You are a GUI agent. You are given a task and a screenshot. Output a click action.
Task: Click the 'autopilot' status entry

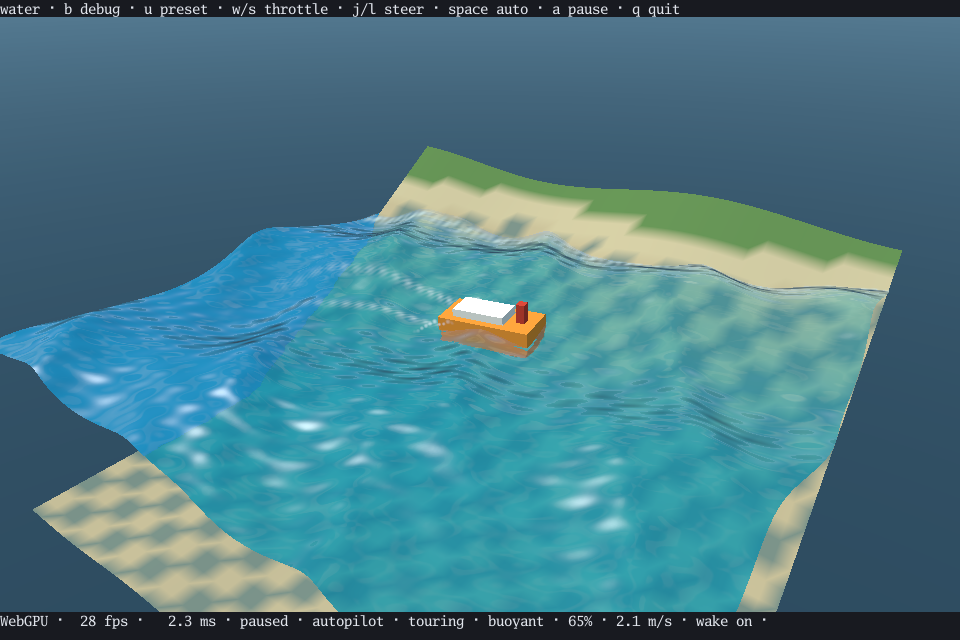348,621
